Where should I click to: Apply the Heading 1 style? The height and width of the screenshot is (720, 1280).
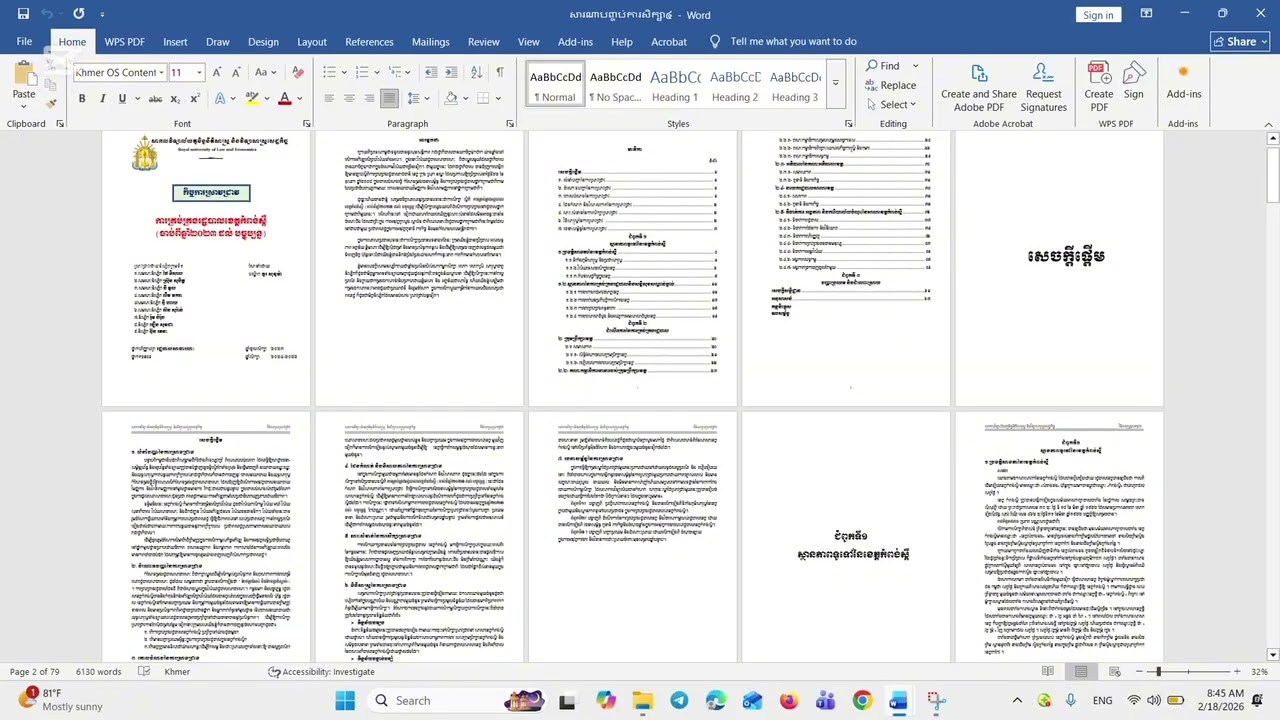[675, 85]
